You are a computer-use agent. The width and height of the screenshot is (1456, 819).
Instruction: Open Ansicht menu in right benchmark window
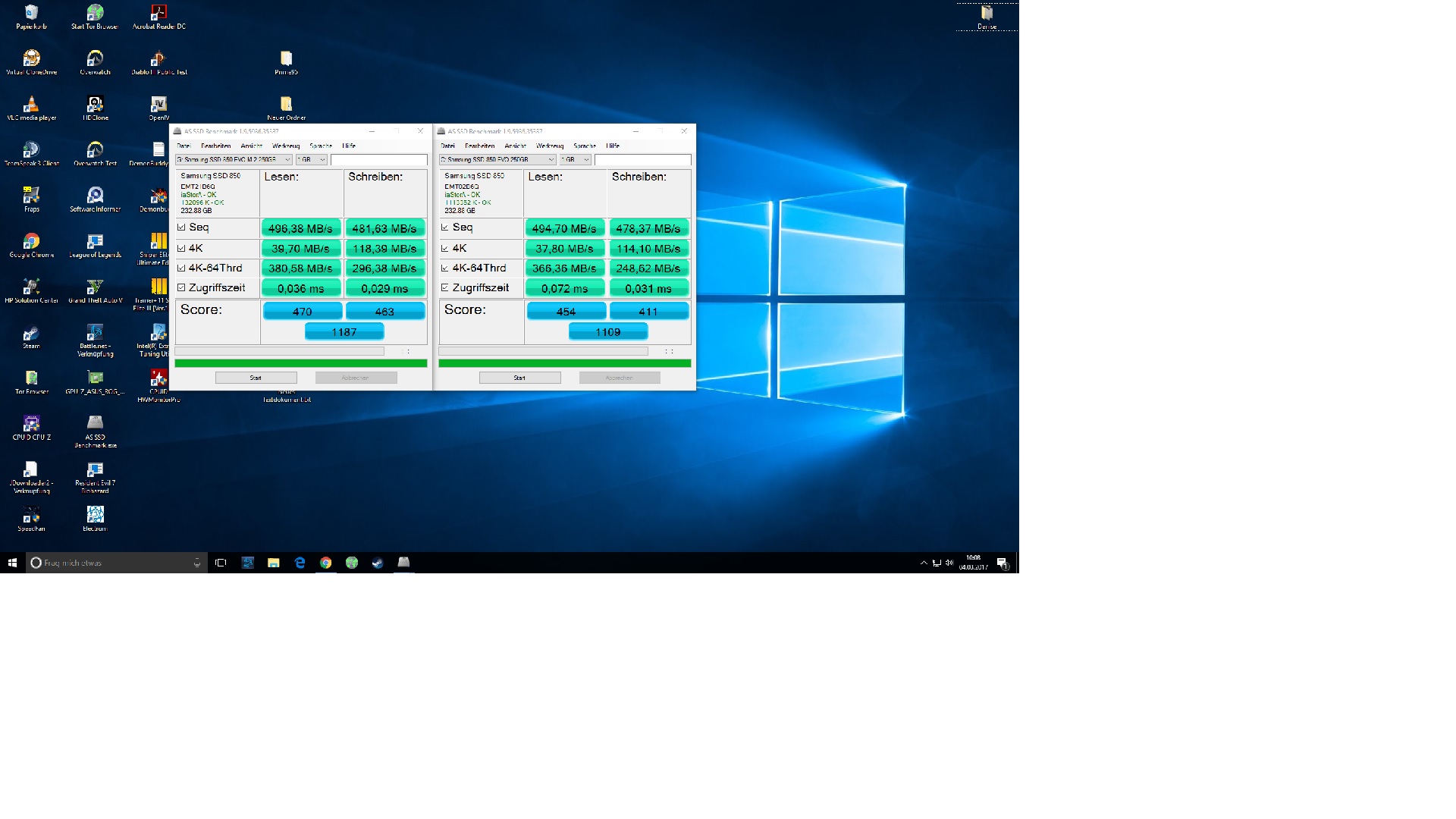tap(515, 146)
